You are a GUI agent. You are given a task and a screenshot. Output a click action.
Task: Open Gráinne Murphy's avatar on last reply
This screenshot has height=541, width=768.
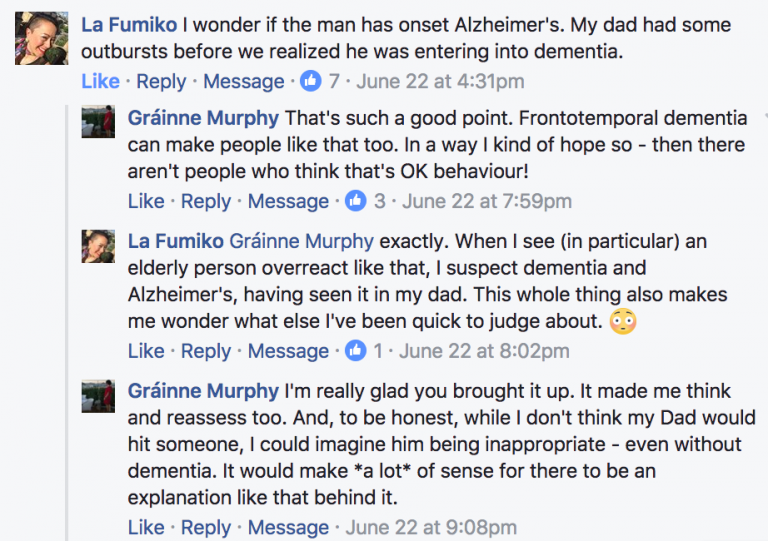pyautogui.click(x=100, y=398)
